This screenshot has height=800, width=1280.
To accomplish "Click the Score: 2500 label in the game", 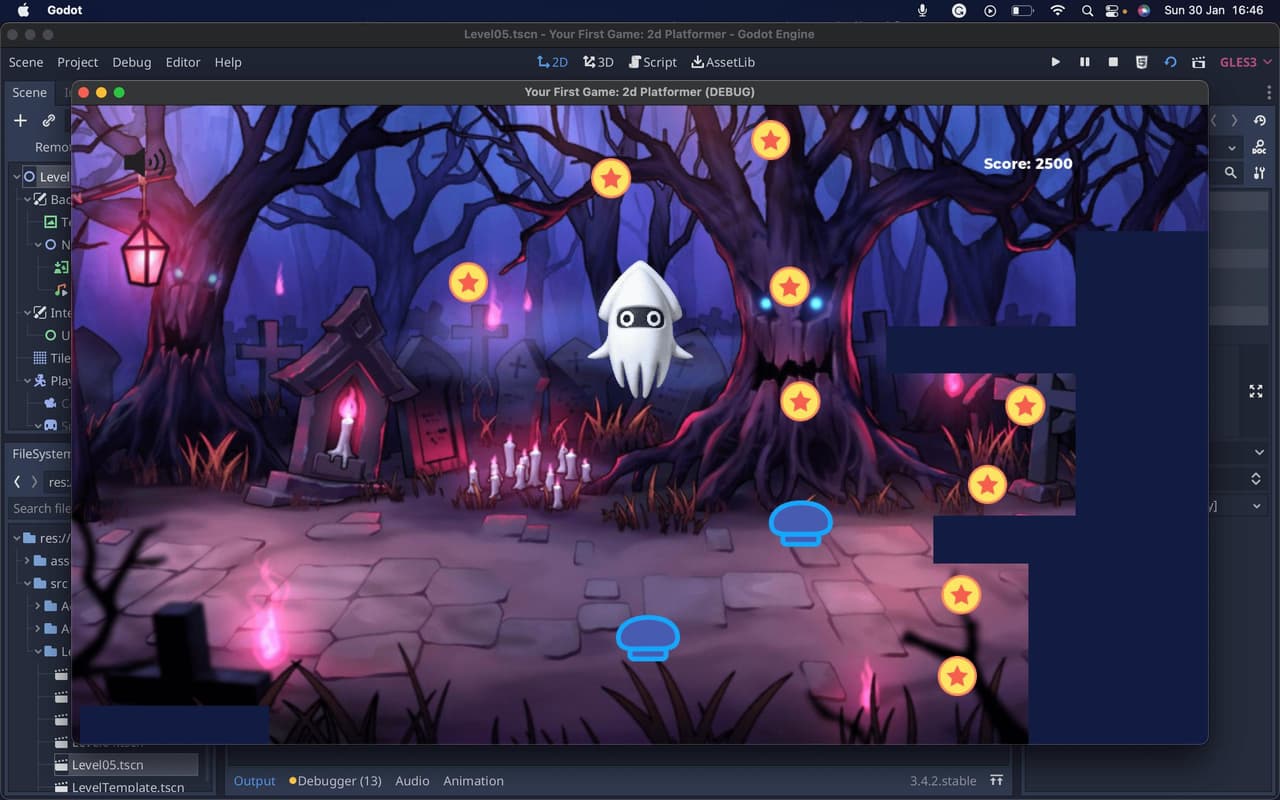I will (x=1028, y=164).
